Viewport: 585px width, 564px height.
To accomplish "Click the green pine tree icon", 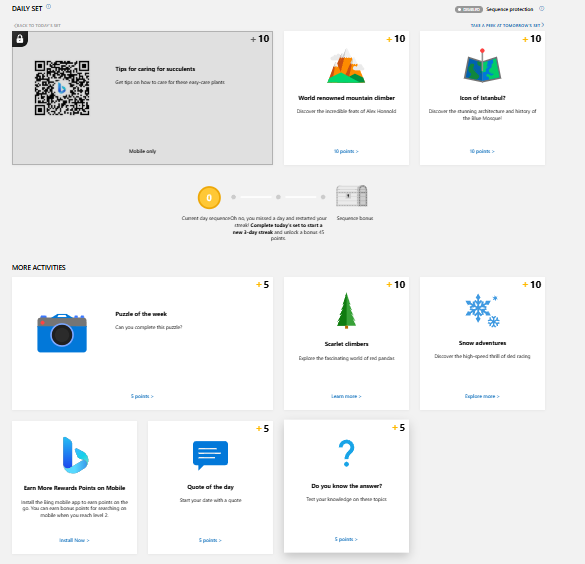I will (x=346, y=310).
